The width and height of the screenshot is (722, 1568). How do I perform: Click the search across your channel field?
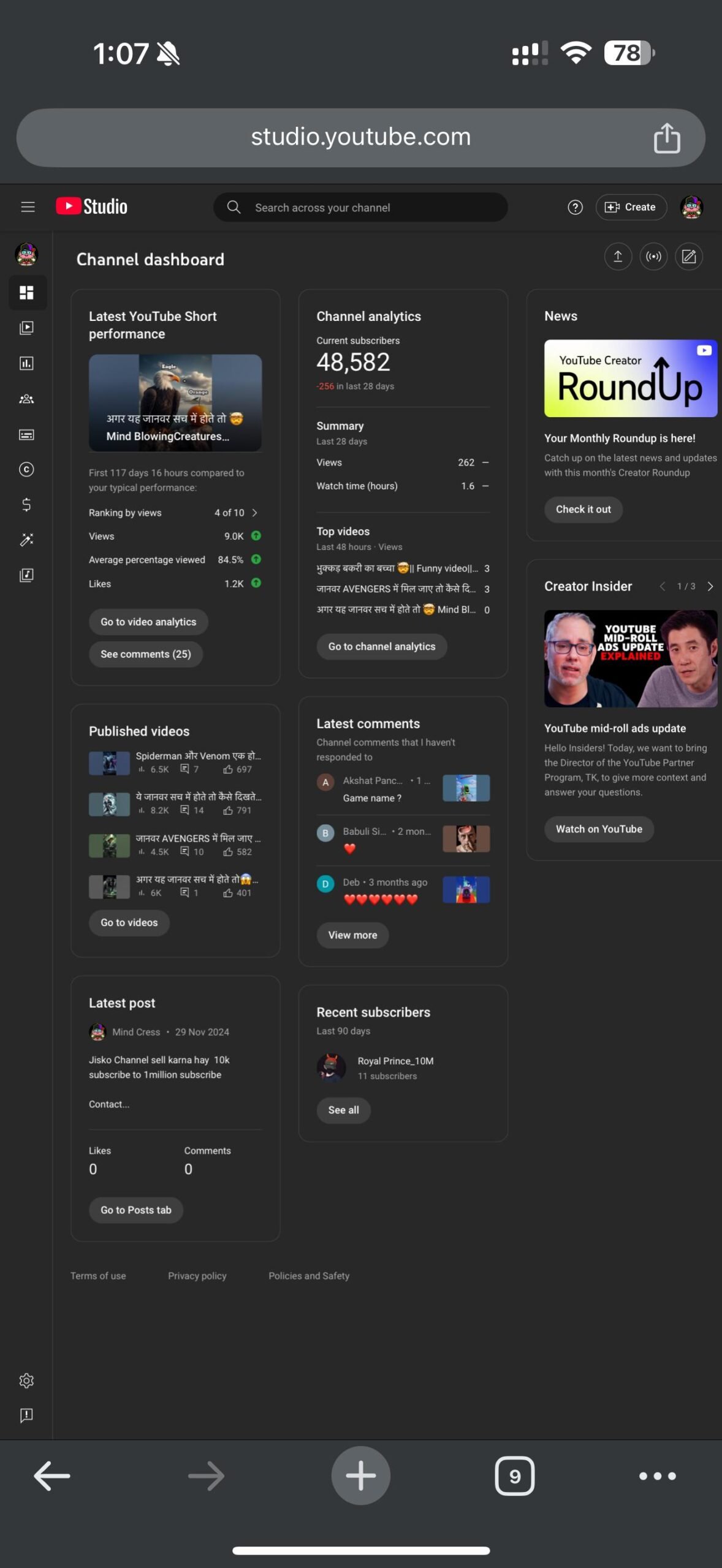point(360,207)
